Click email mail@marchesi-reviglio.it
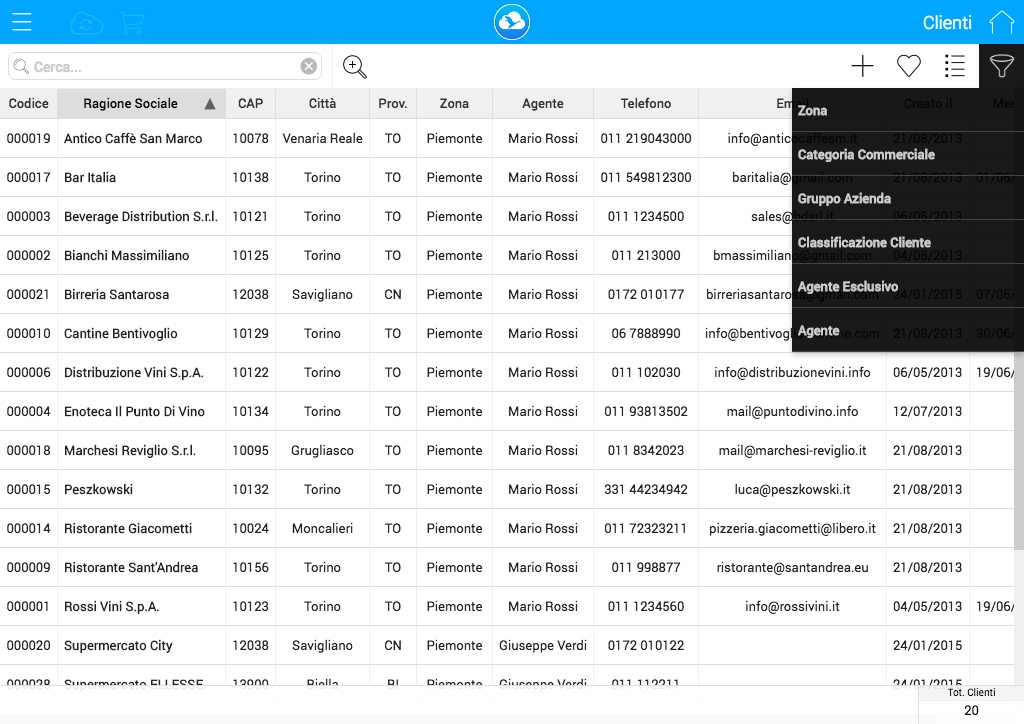1024x724 pixels. tap(792, 450)
